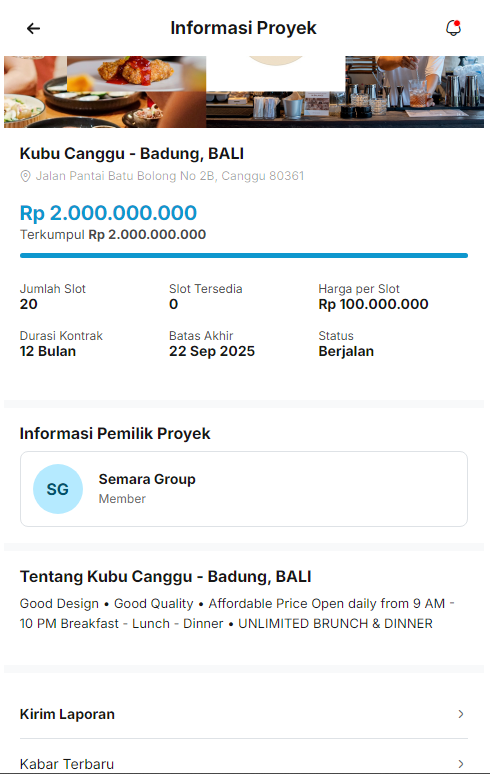Screen dimensions: 490x774
Task: Select the Kubu Canggu project title
Action: (132, 154)
